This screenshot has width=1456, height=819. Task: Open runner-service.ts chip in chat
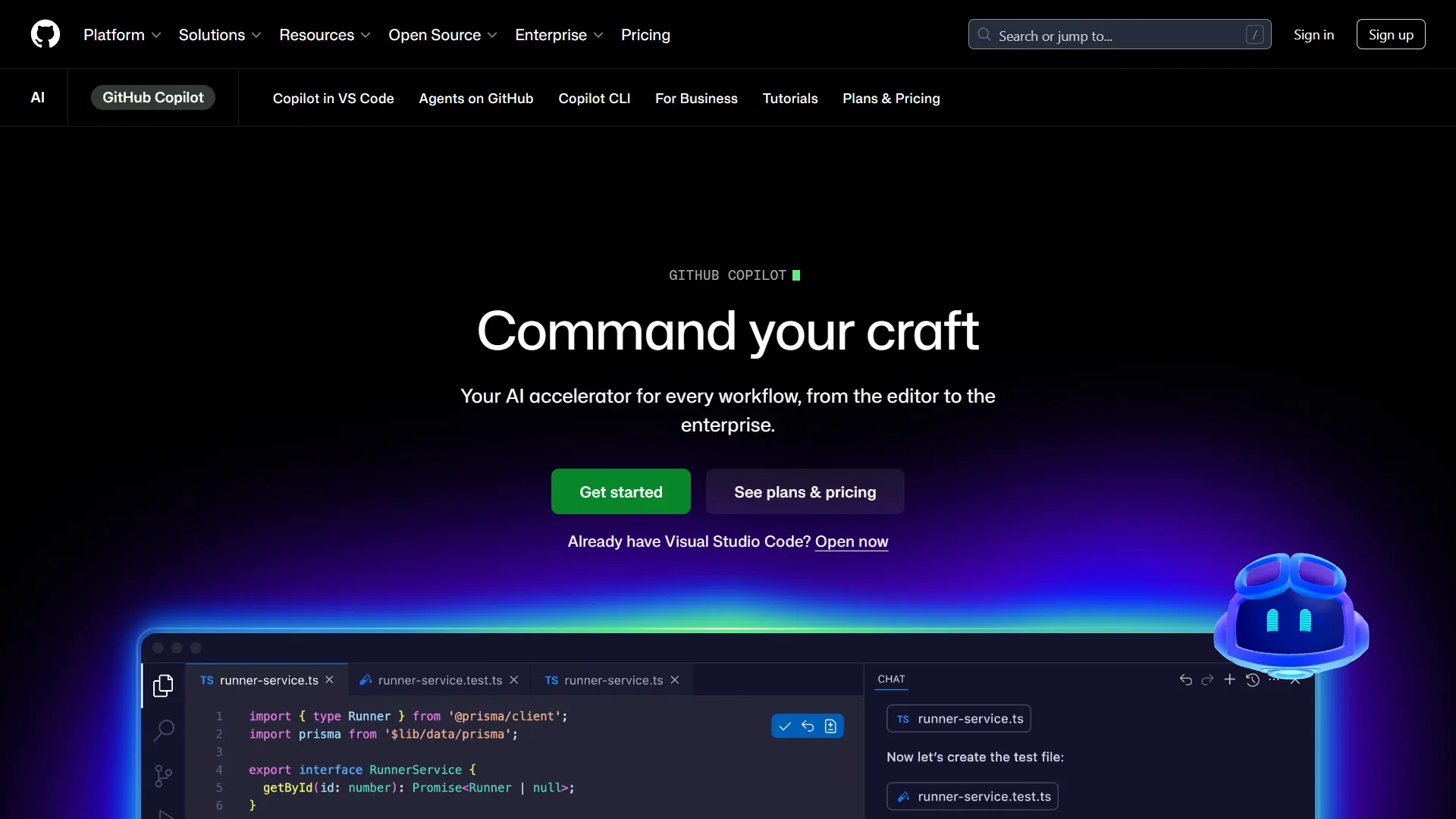pyautogui.click(x=959, y=719)
